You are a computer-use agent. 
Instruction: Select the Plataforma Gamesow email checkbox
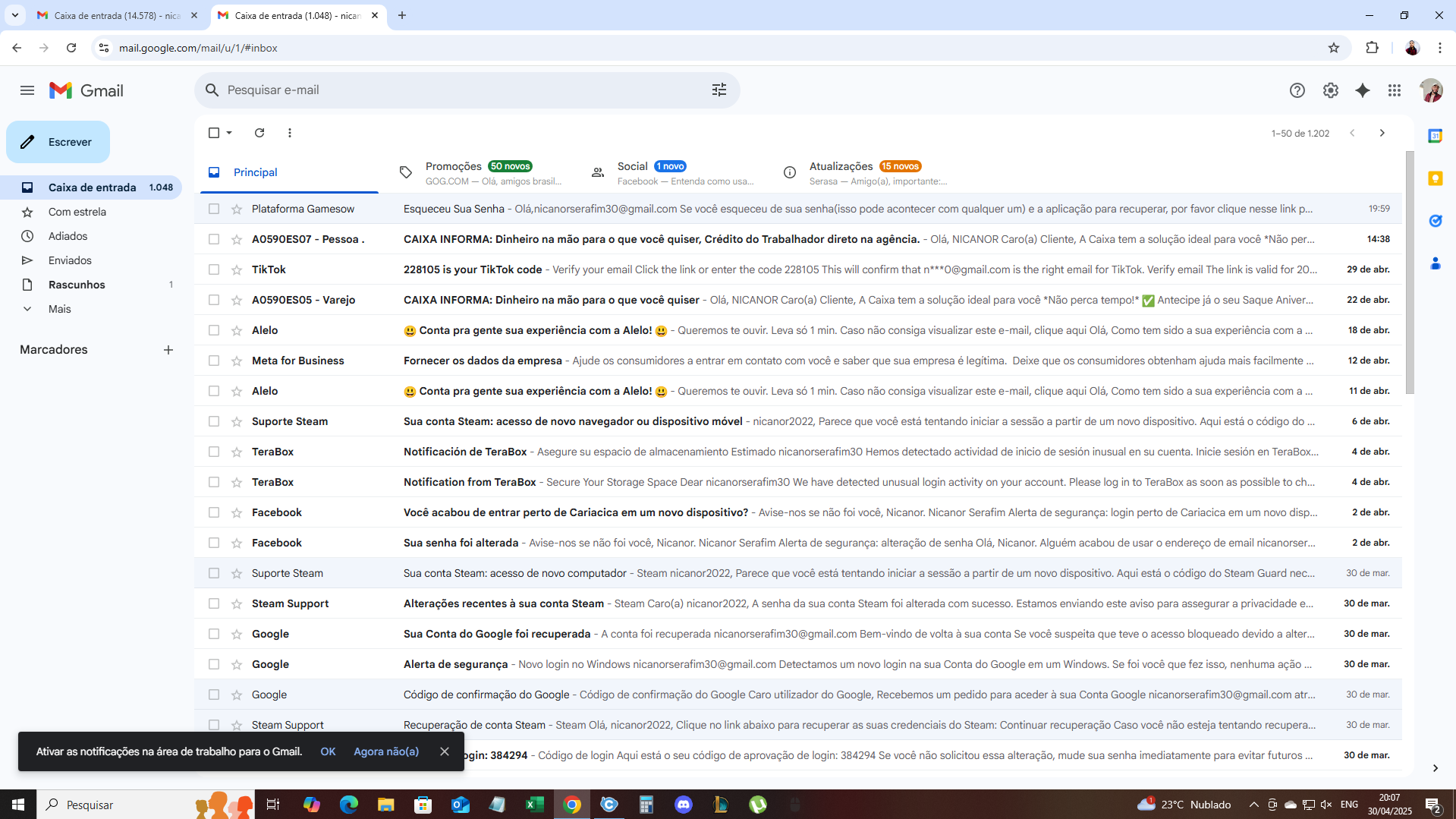(214, 209)
